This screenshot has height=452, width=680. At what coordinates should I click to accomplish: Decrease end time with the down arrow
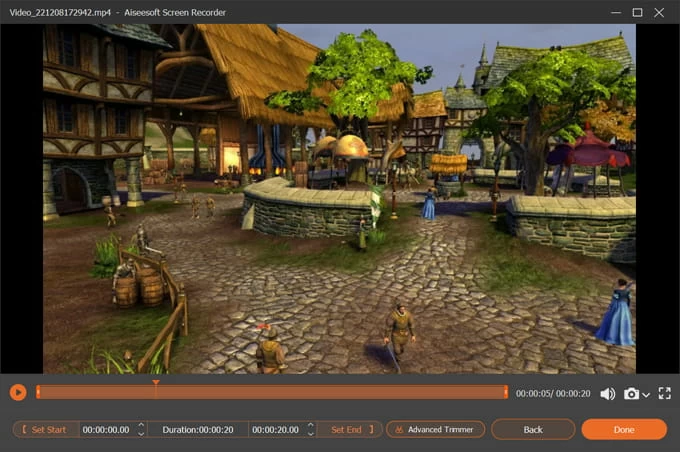[x=309, y=433]
